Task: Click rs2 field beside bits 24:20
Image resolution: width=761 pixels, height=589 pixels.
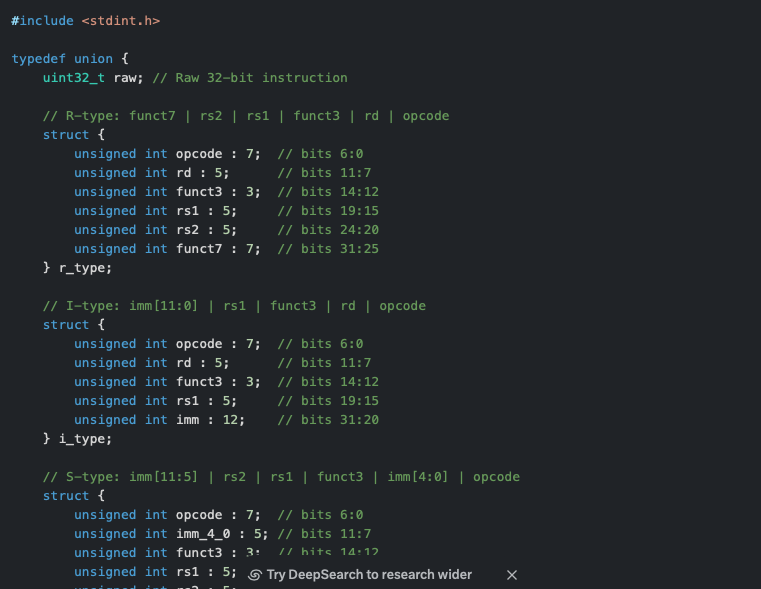Action: (155, 230)
